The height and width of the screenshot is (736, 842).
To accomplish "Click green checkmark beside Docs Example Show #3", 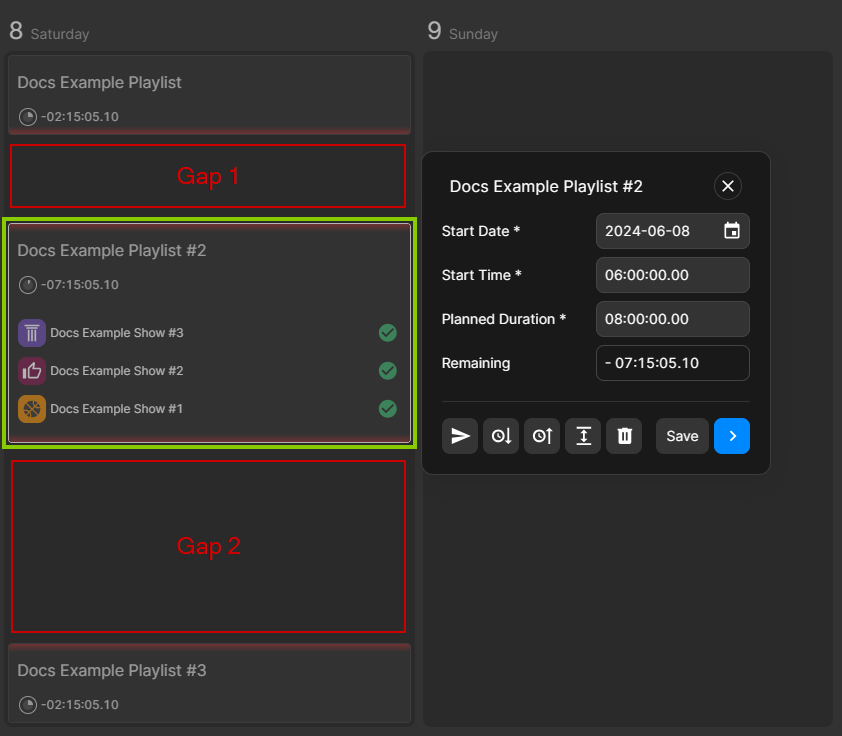I will point(388,333).
